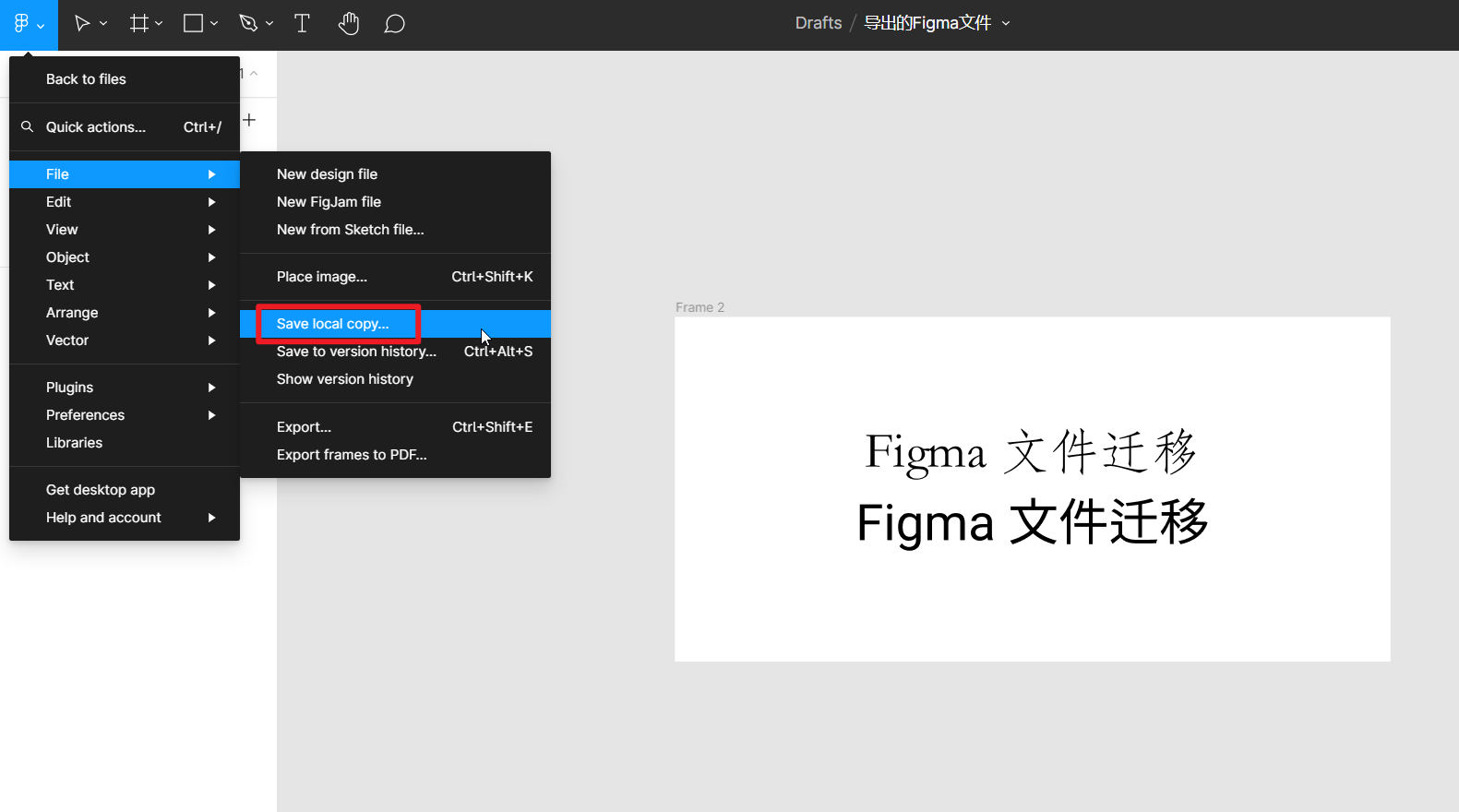The width and height of the screenshot is (1459, 812).
Task: Expand shape tools dropdown chevron
Action: [x=214, y=24]
